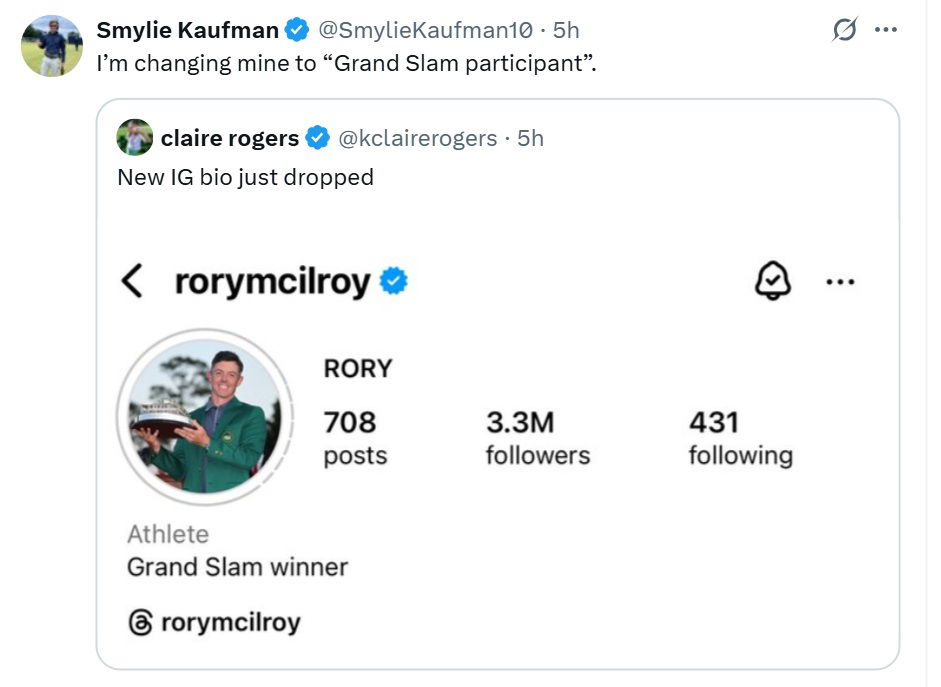Screen dimensions: 941x687
Task: Open Smylie Kaufman's display name link
Action: [x=187, y=31]
